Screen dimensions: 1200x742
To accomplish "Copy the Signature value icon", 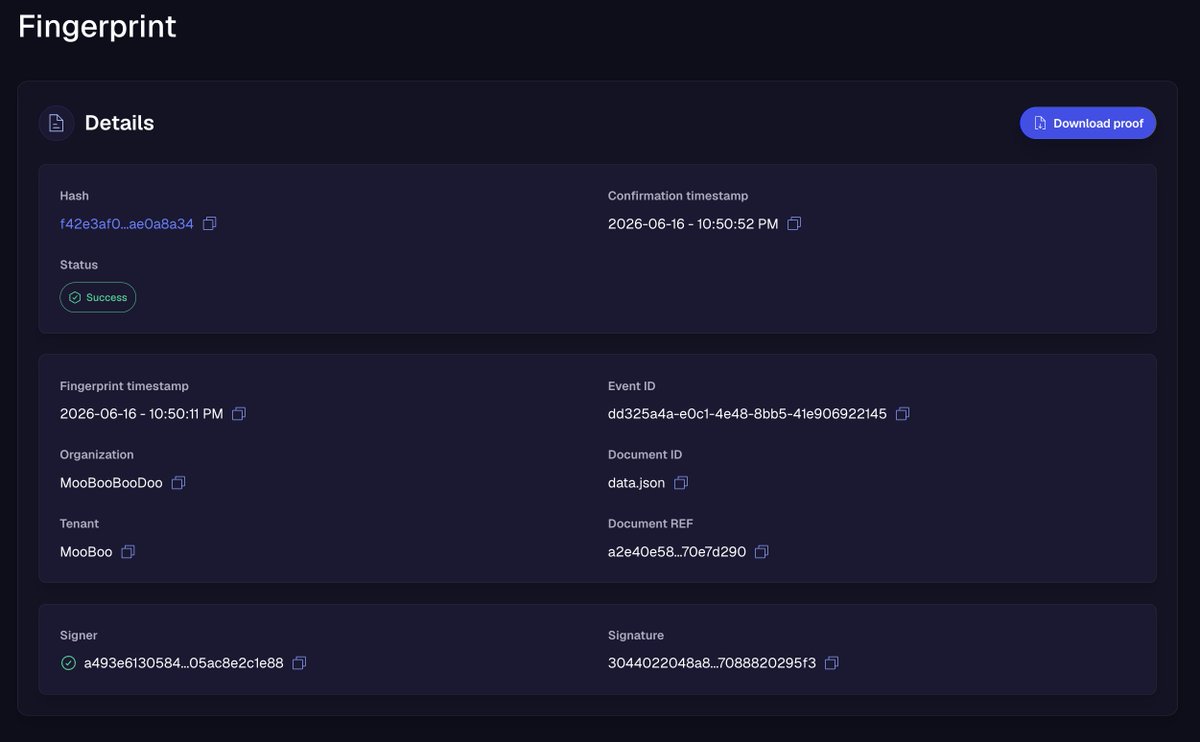I will coord(831,663).
